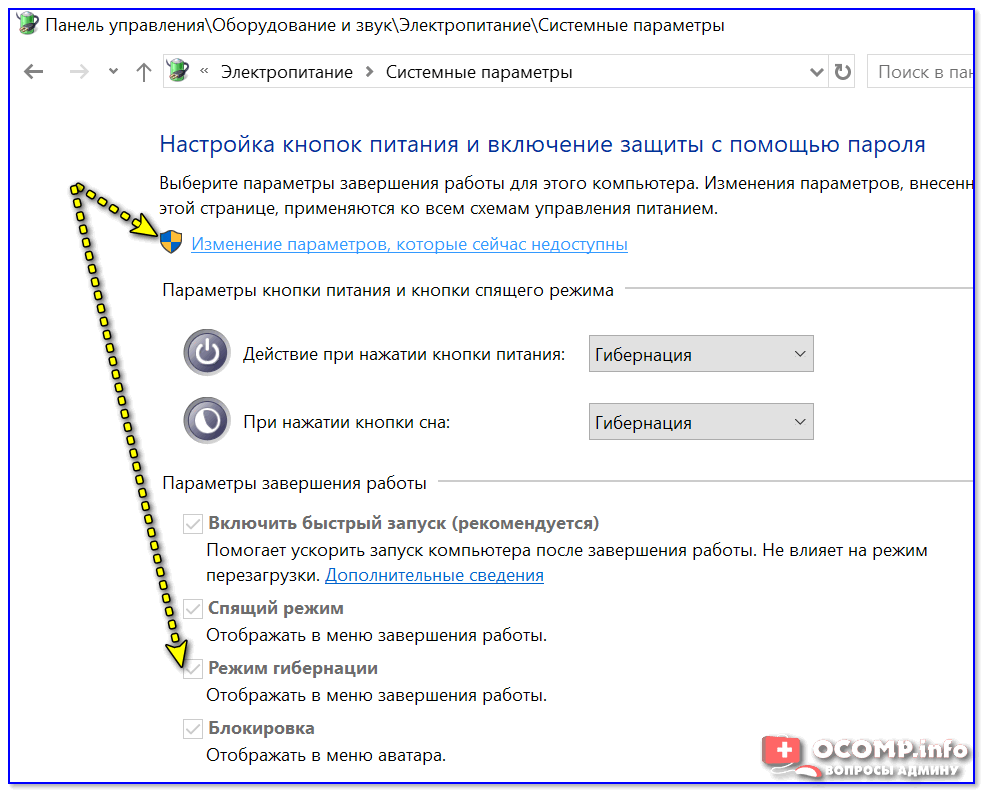Viewport: 983px width, 792px height.
Task: Click the UAC shield icon
Action: pyautogui.click(x=172, y=243)
